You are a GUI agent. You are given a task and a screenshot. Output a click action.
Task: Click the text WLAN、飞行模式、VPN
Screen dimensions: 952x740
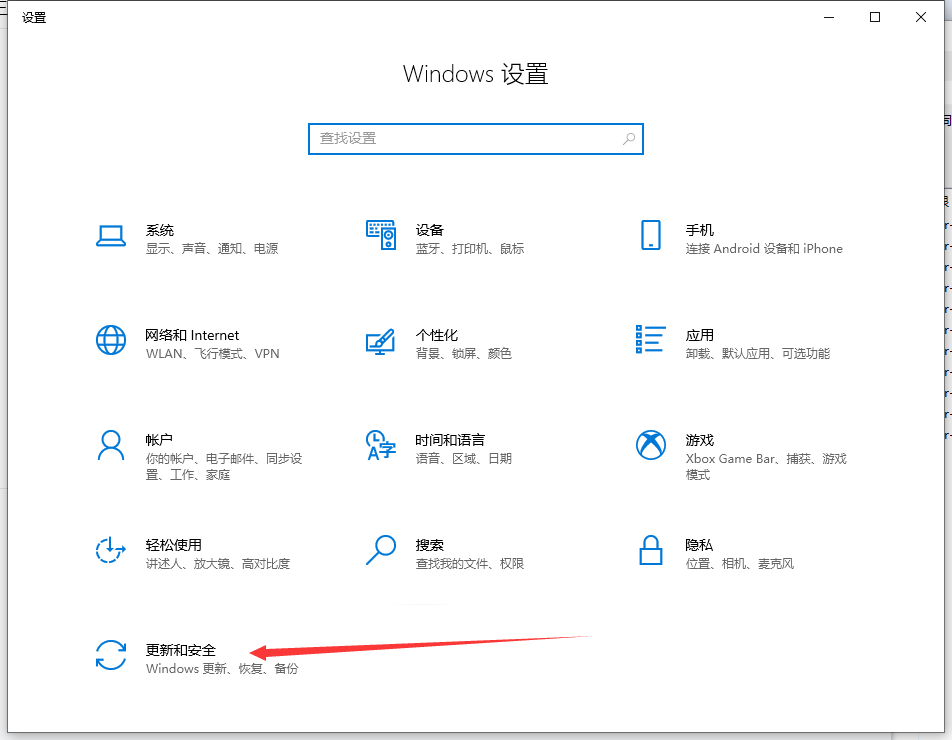[x=212, y=354]
